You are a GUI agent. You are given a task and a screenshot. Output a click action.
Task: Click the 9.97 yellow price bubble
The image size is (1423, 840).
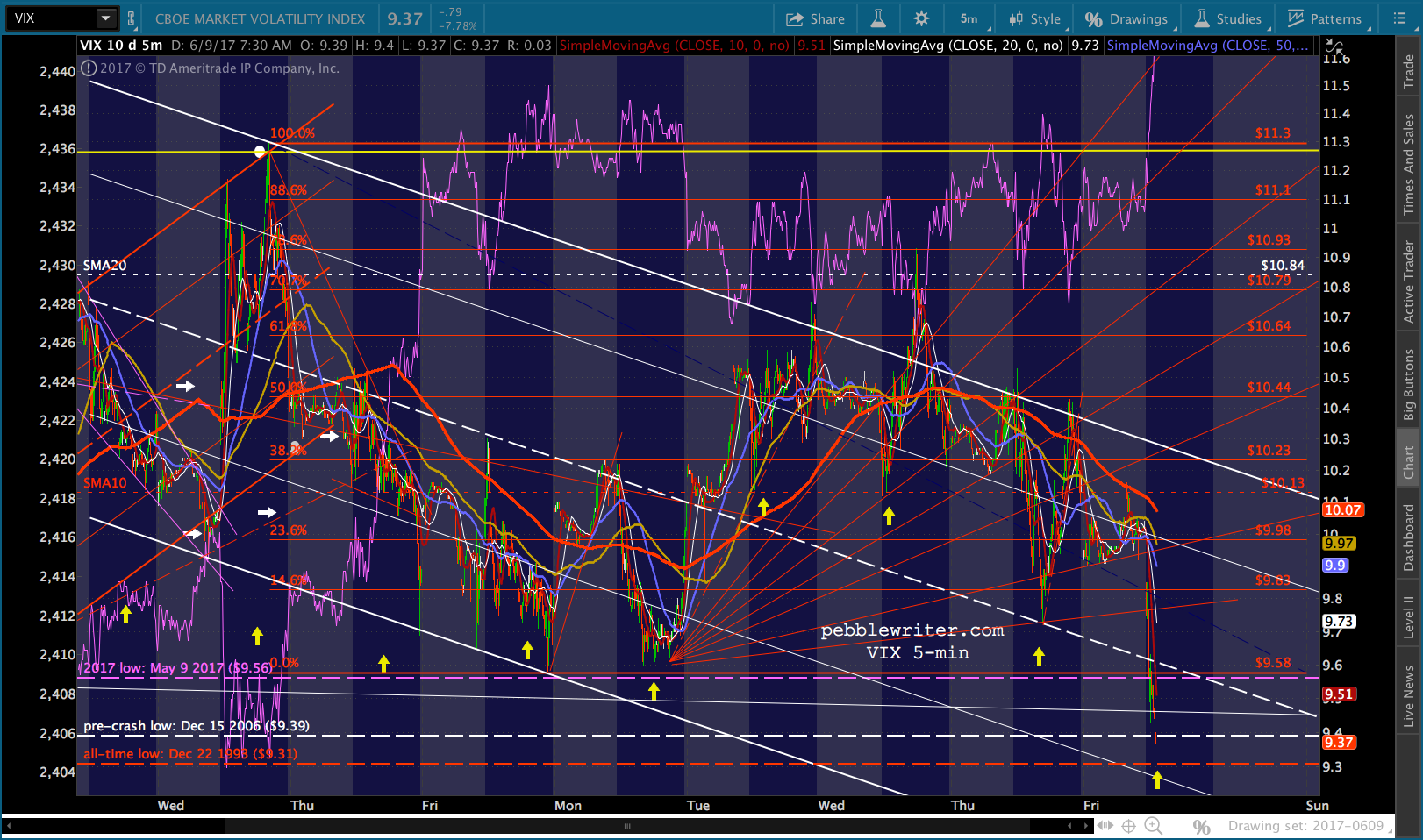pos(1340,544)
